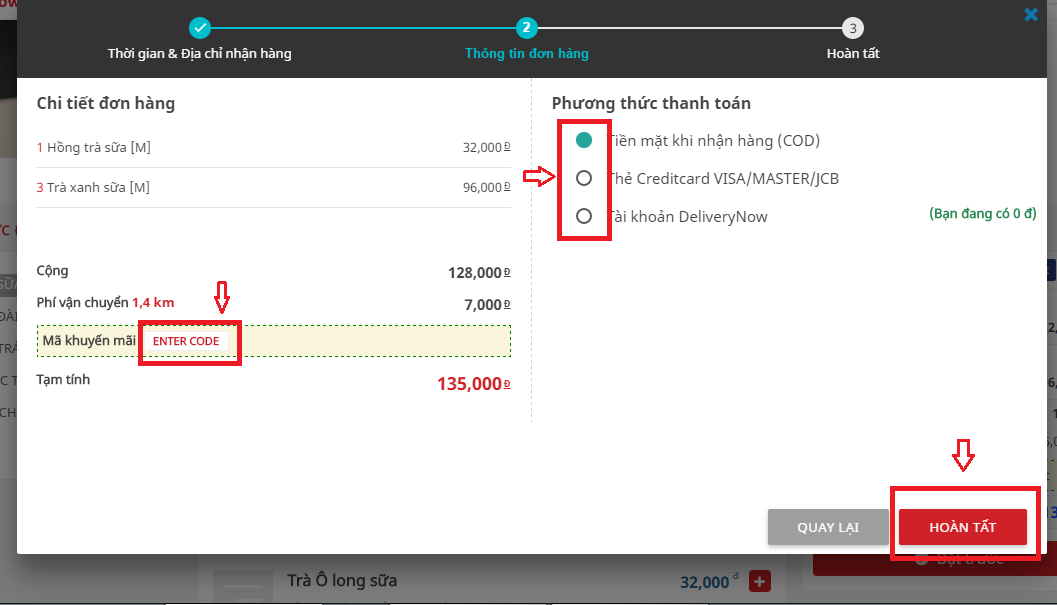Jump to the Hoàn tất step label
The width and height of the screenshot is (1057, 605).
click(852, 53)
